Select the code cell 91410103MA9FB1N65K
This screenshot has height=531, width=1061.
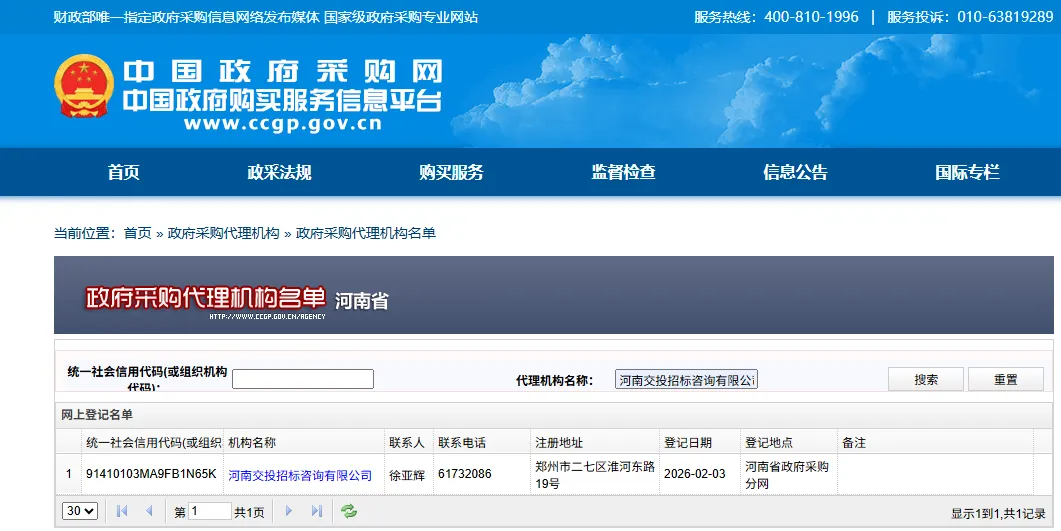[x=151, y=474]
